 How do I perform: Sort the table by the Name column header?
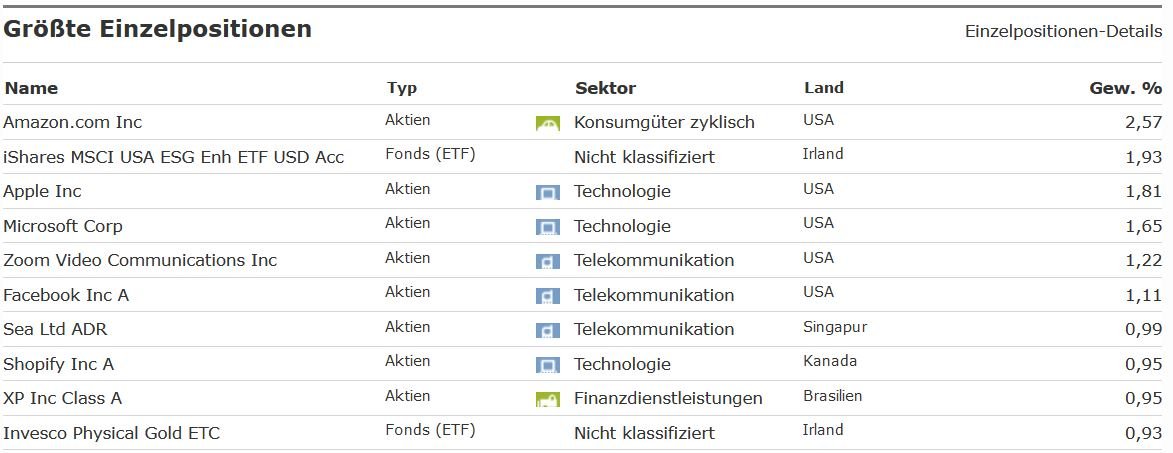tap(31, 88)
